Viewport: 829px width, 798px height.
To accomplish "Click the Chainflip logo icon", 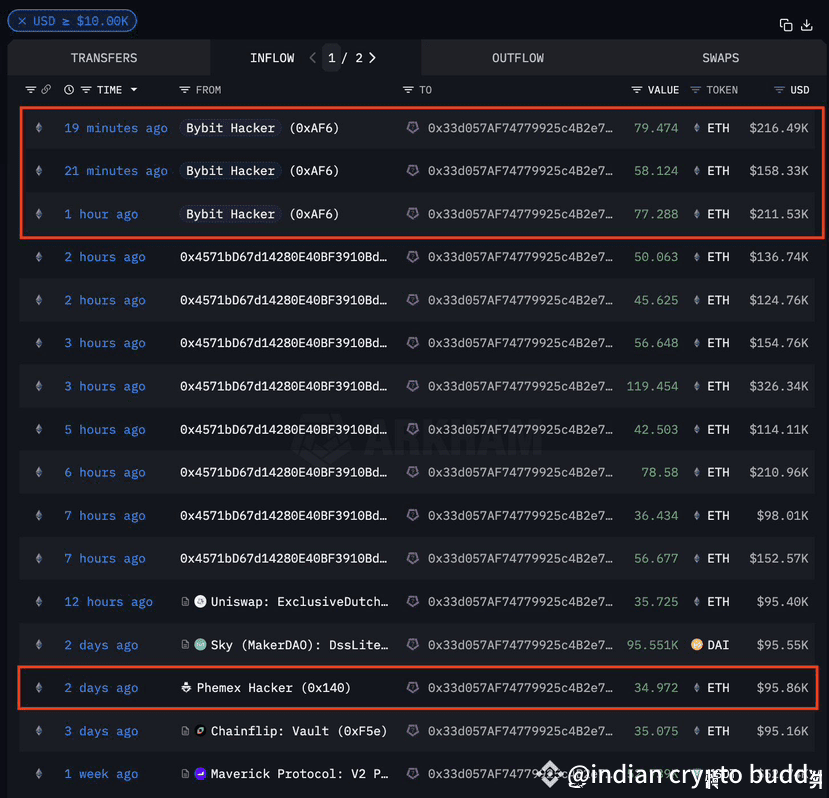I will (200, 731).
